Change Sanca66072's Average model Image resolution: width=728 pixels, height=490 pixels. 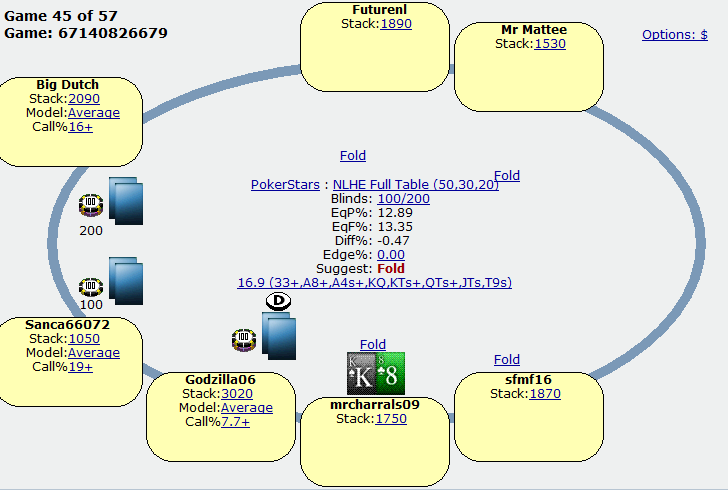click(94, 353)
